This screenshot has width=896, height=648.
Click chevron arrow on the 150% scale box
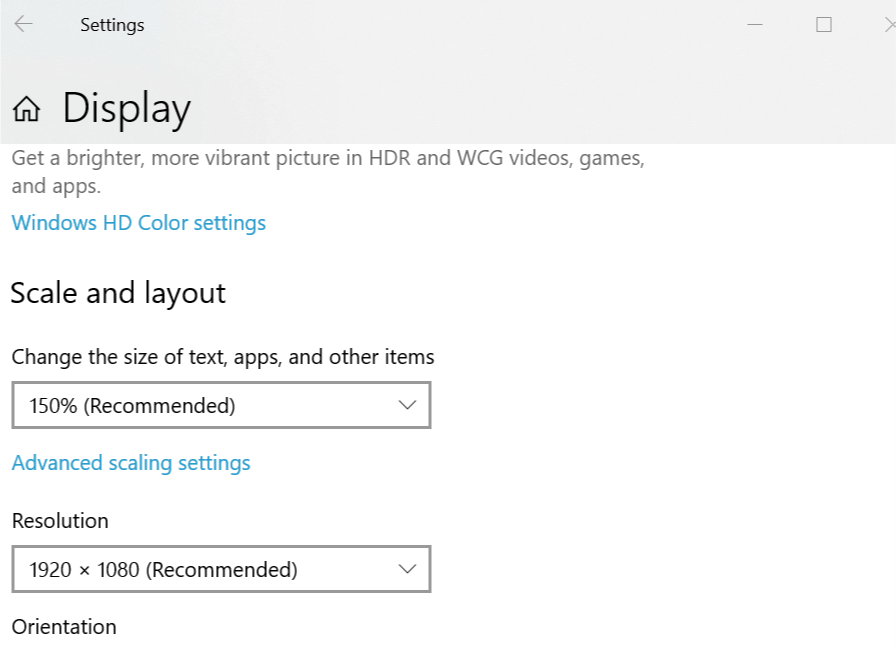407,405
